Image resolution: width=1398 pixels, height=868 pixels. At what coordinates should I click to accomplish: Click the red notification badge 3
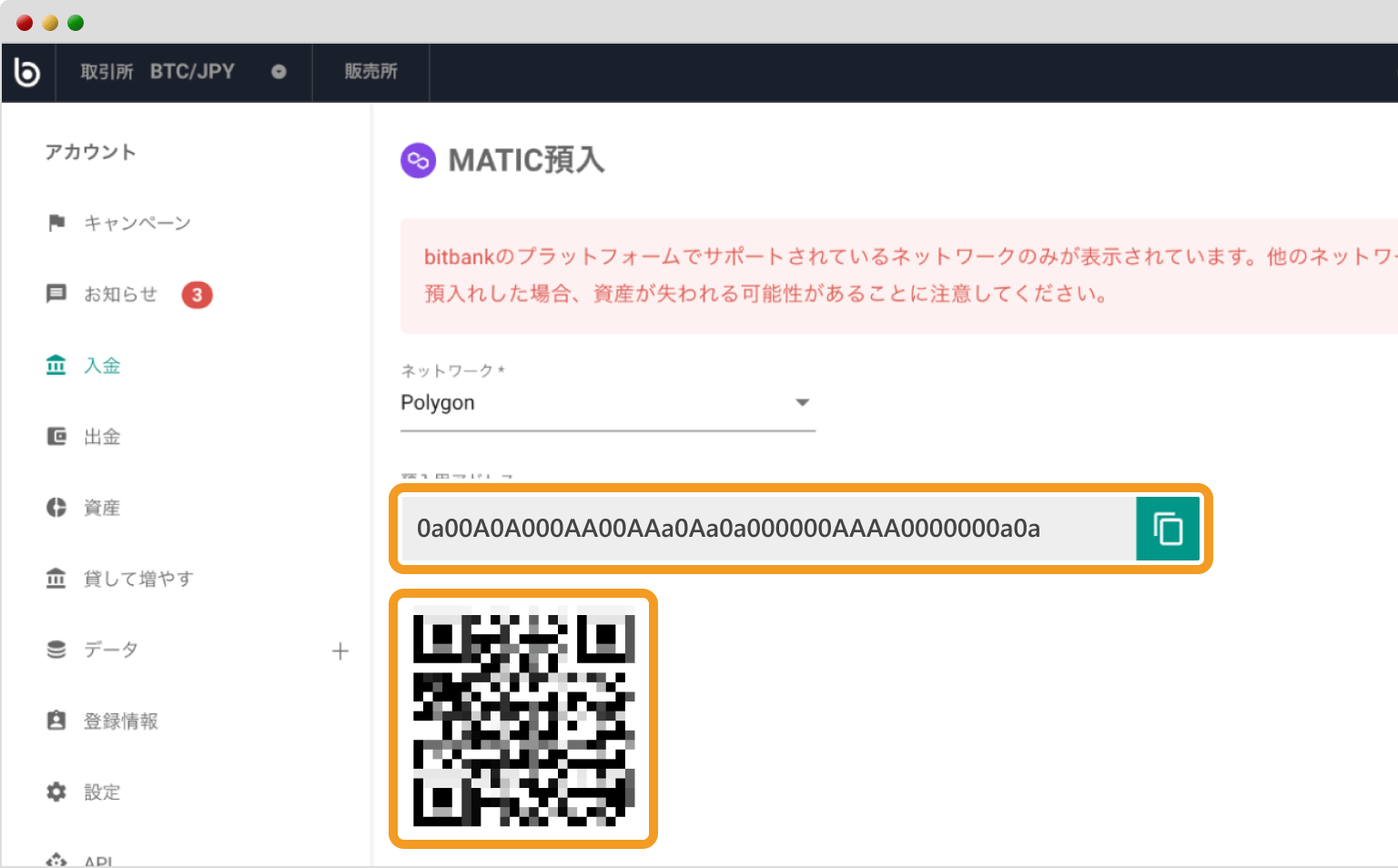(x=197, y=295)
